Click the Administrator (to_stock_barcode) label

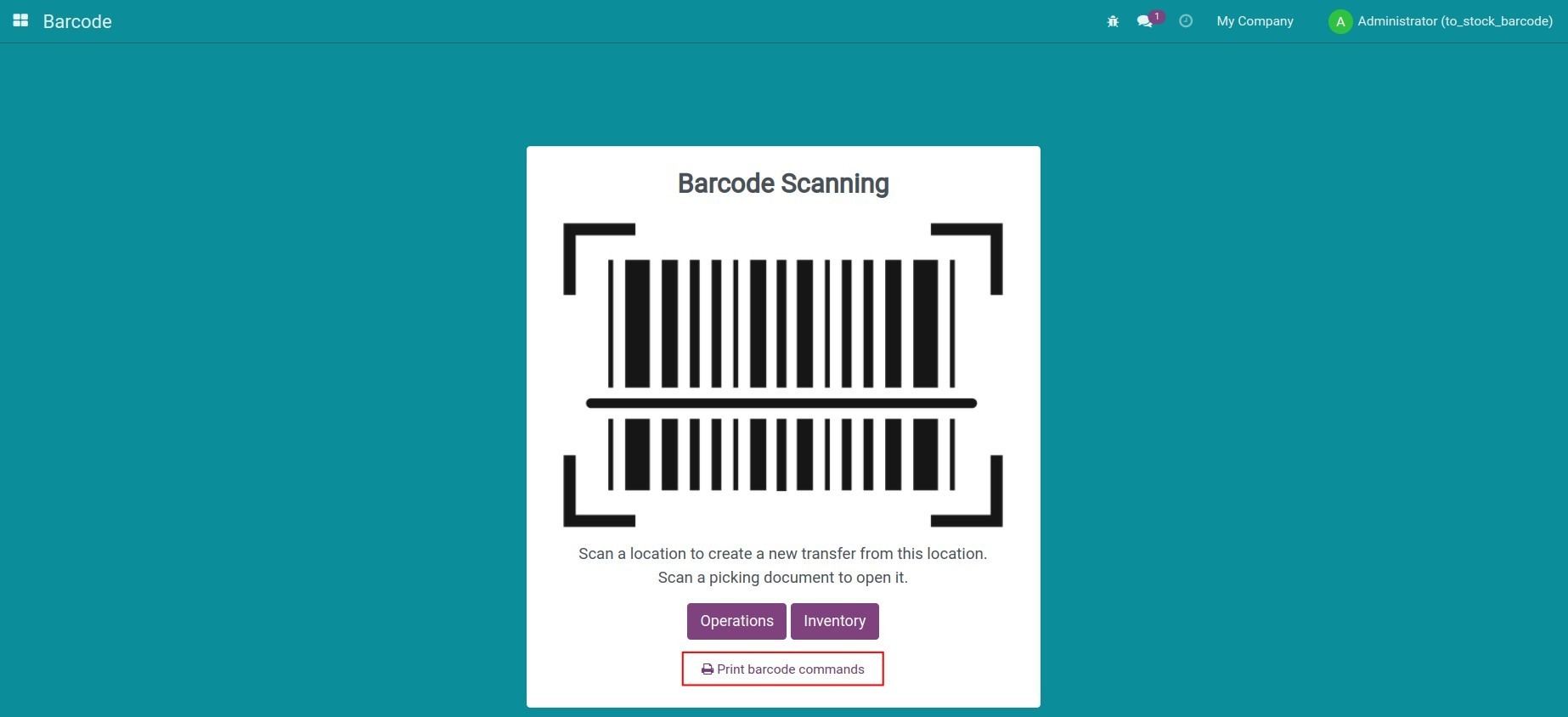[x=1452, y=21]
